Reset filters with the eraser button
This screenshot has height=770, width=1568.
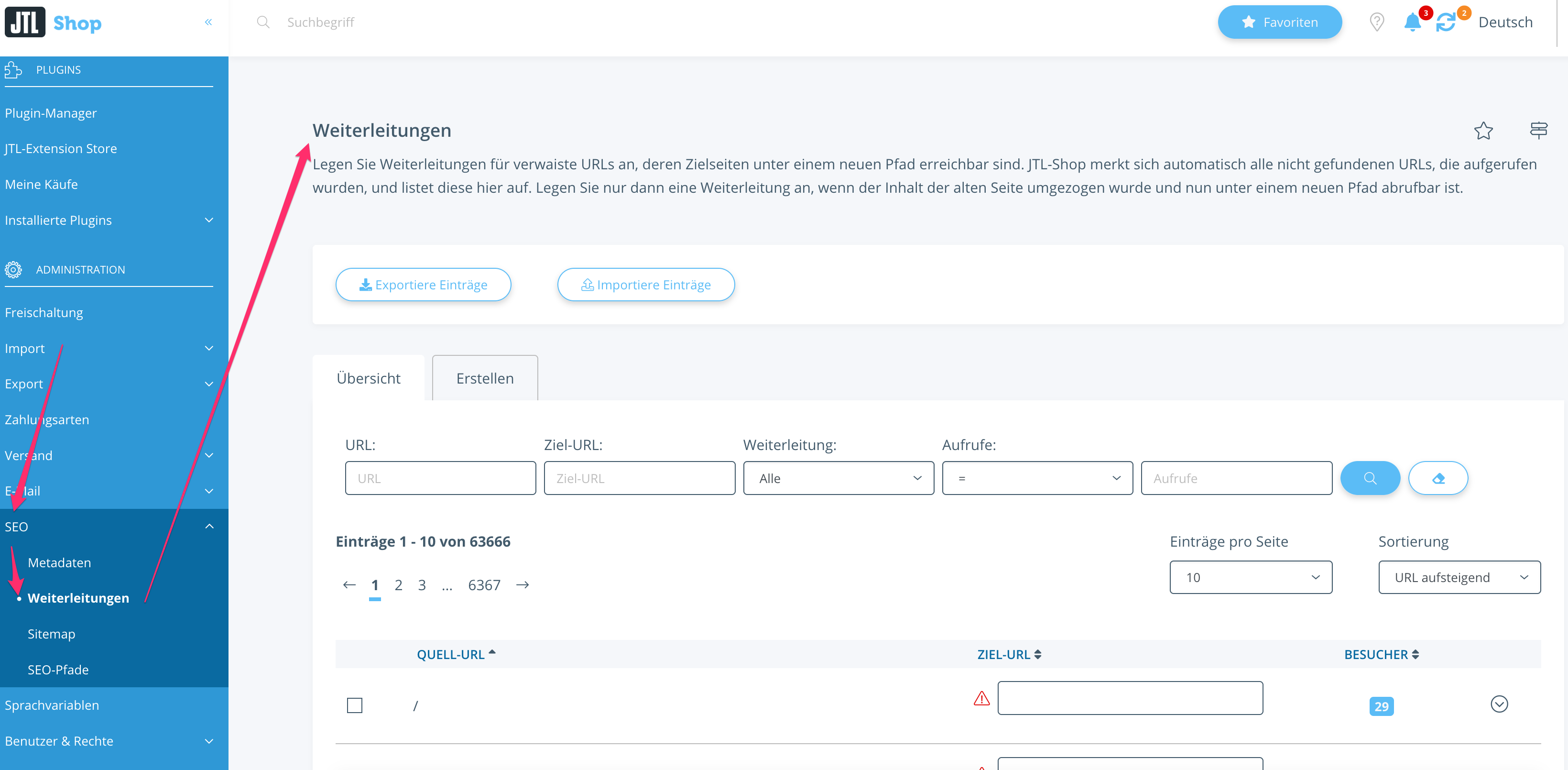pyautogui.click(x=1438, y=478)
